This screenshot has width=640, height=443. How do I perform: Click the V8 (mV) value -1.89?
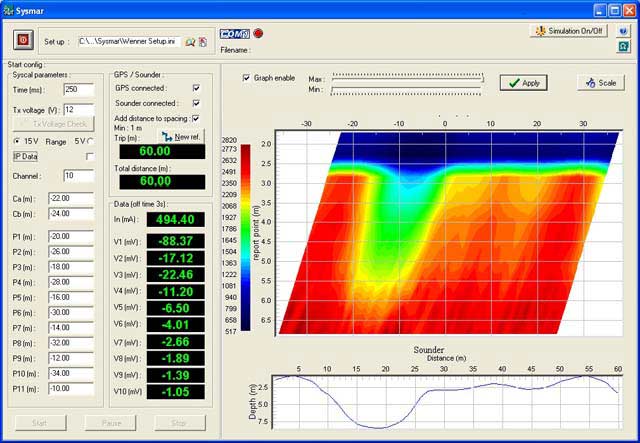tap(176, 358)
